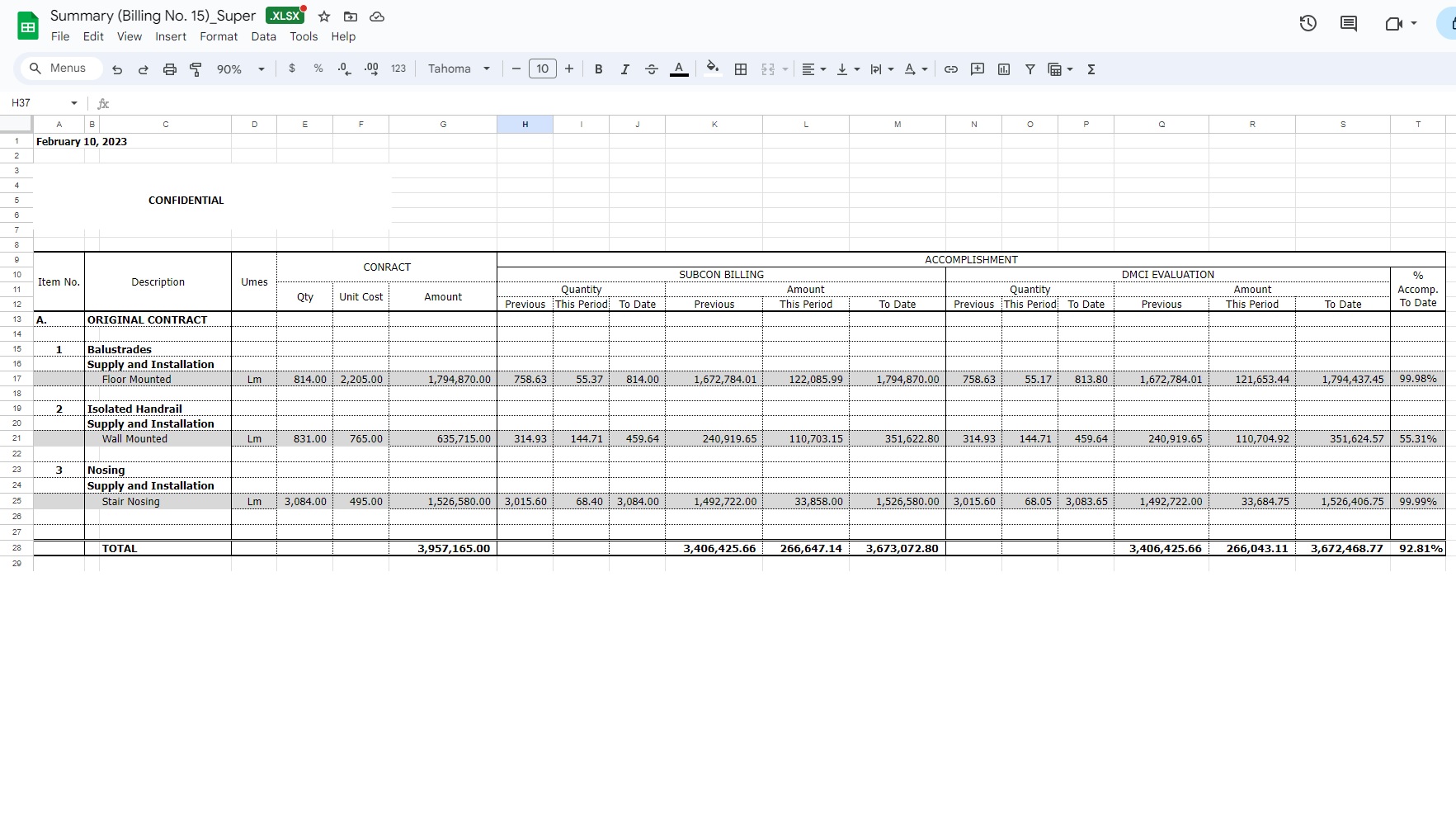Click the Merge cells icon

[x=768, y=69]
